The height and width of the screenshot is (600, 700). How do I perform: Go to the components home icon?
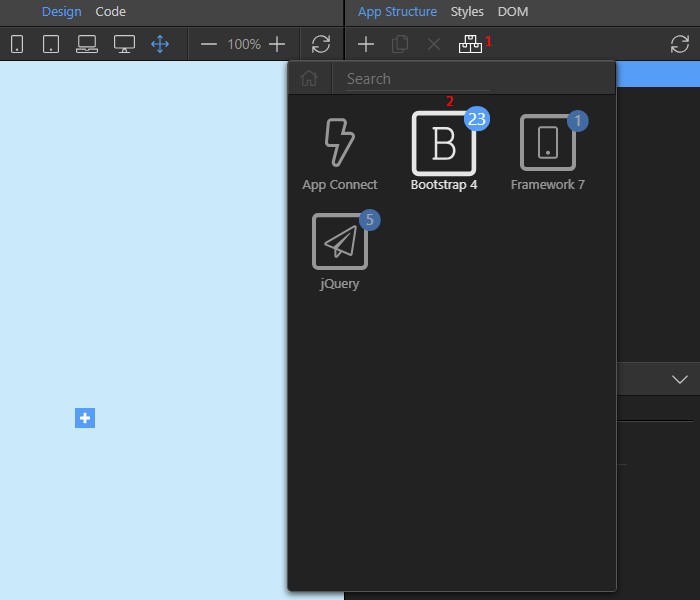coord(309,79)
